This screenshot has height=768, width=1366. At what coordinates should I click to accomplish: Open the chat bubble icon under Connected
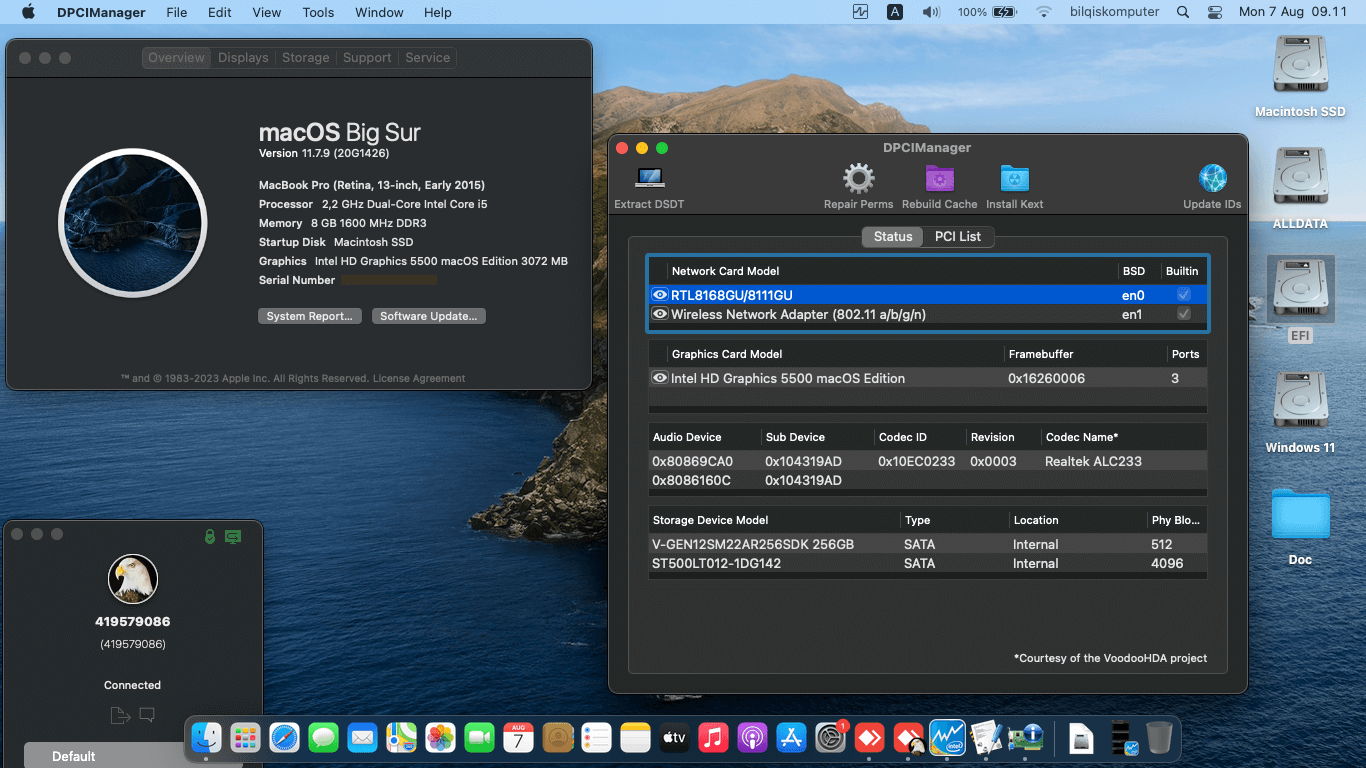(147, 715)
